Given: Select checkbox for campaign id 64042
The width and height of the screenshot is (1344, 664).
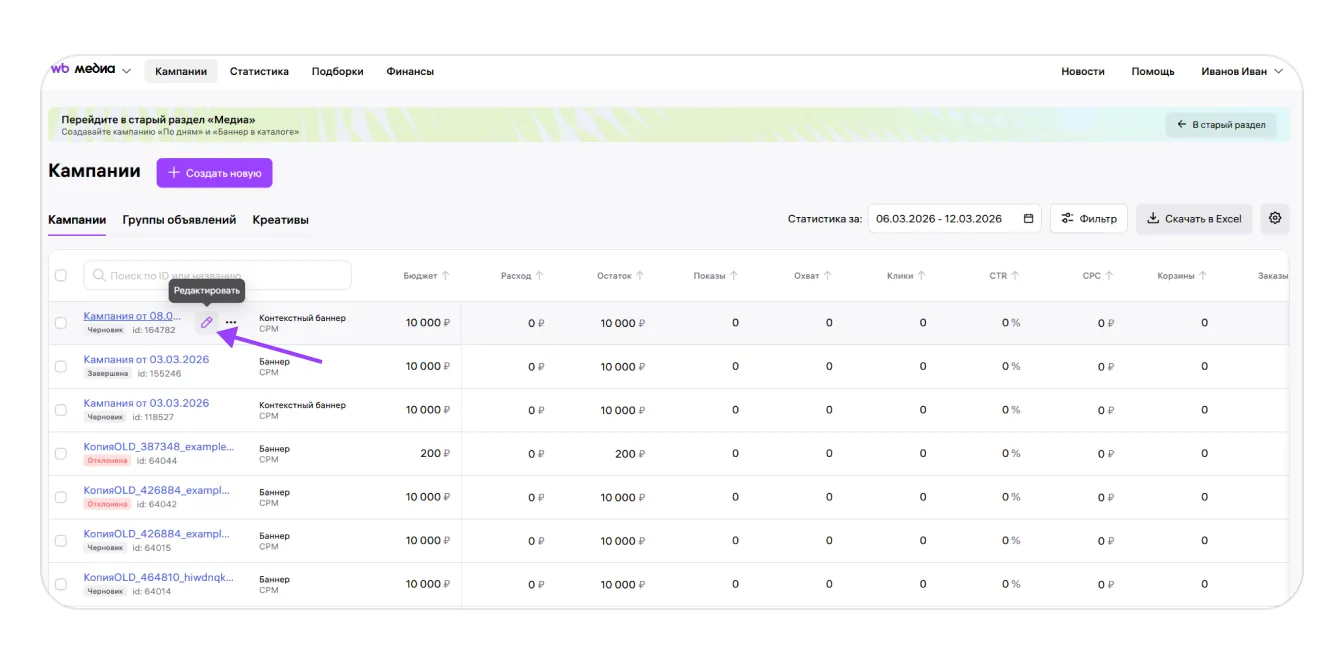Looking at the screenshot, I should pyautogui.click(x=61, y=497).
